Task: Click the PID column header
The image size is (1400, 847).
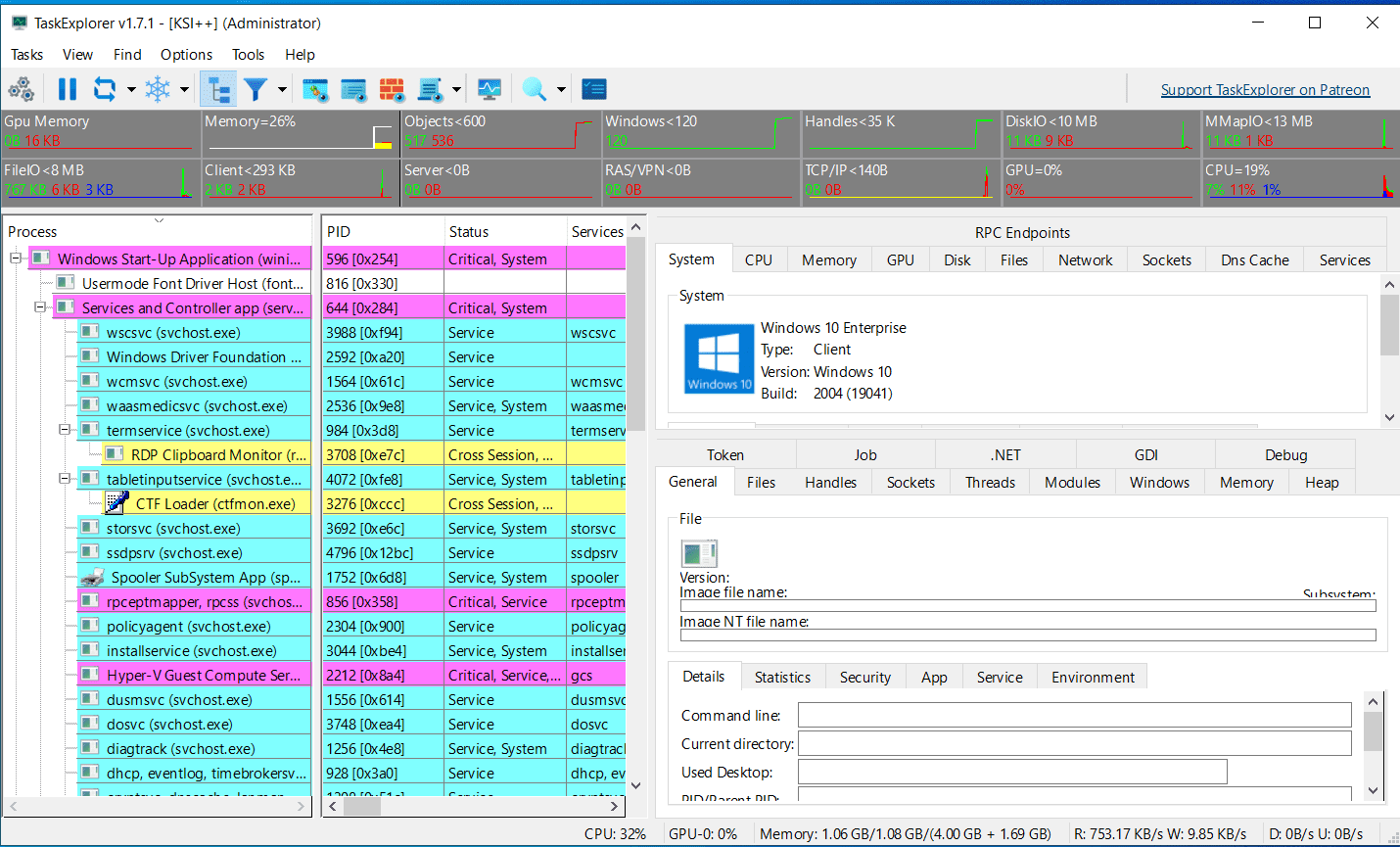Action: click(x=382, y=231)
